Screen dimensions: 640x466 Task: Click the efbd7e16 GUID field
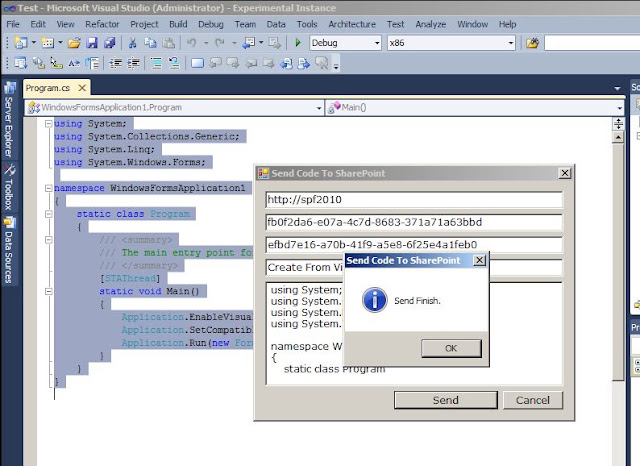click(x=414, y=245)
